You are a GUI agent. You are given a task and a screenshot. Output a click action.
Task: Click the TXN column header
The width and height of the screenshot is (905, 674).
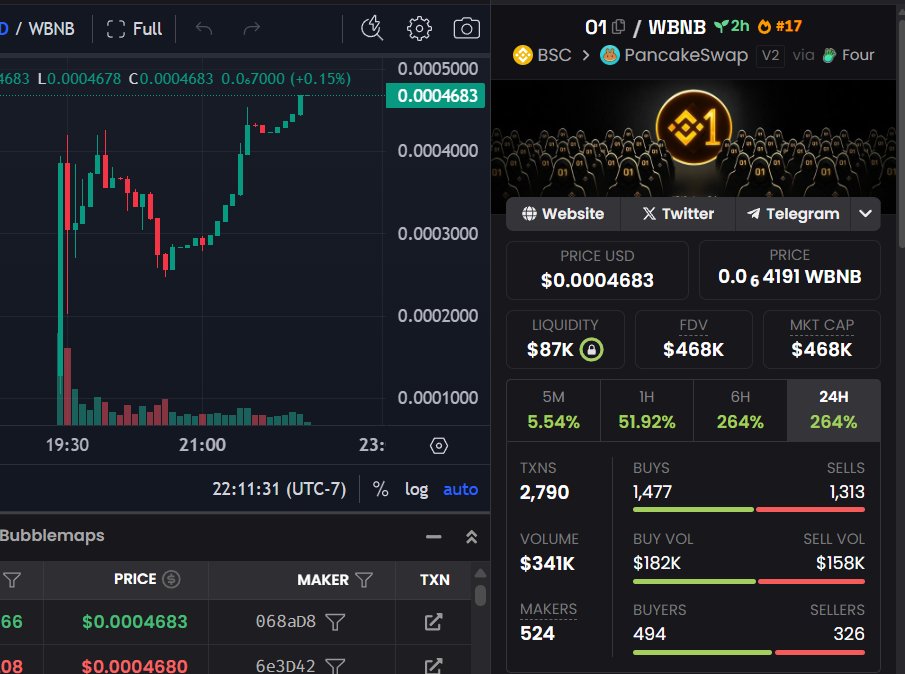click(435, 579)
